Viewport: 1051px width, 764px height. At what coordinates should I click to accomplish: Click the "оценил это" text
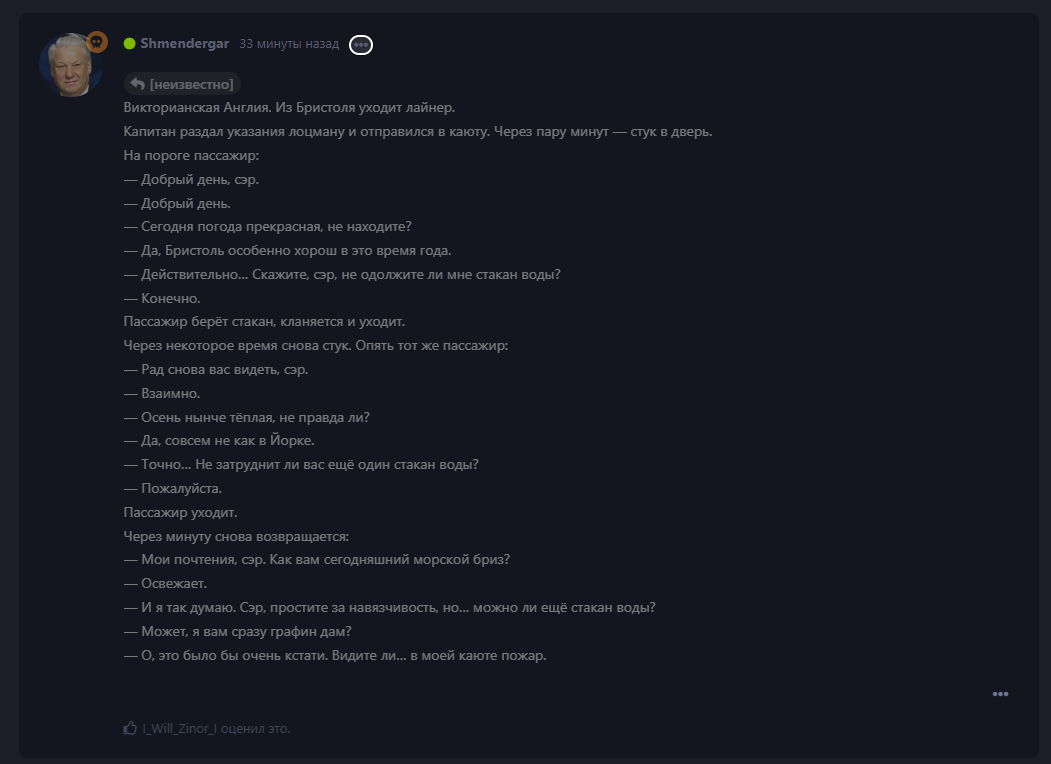255,728
